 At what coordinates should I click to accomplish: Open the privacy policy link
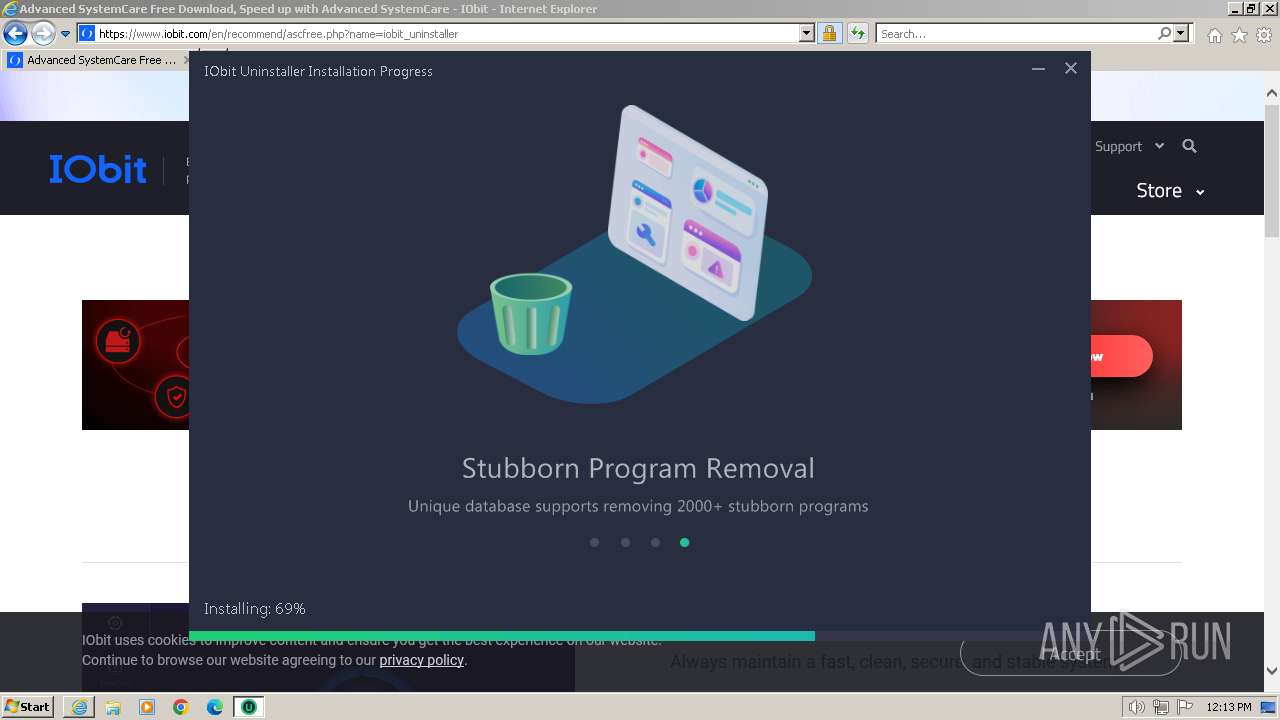(x=421, y=660)
